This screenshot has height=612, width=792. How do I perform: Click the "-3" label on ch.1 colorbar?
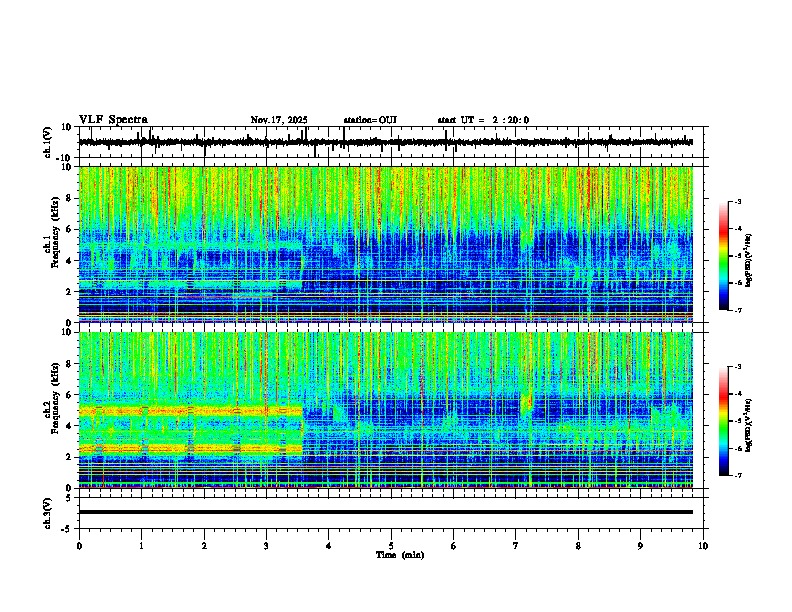click(737, 201)
